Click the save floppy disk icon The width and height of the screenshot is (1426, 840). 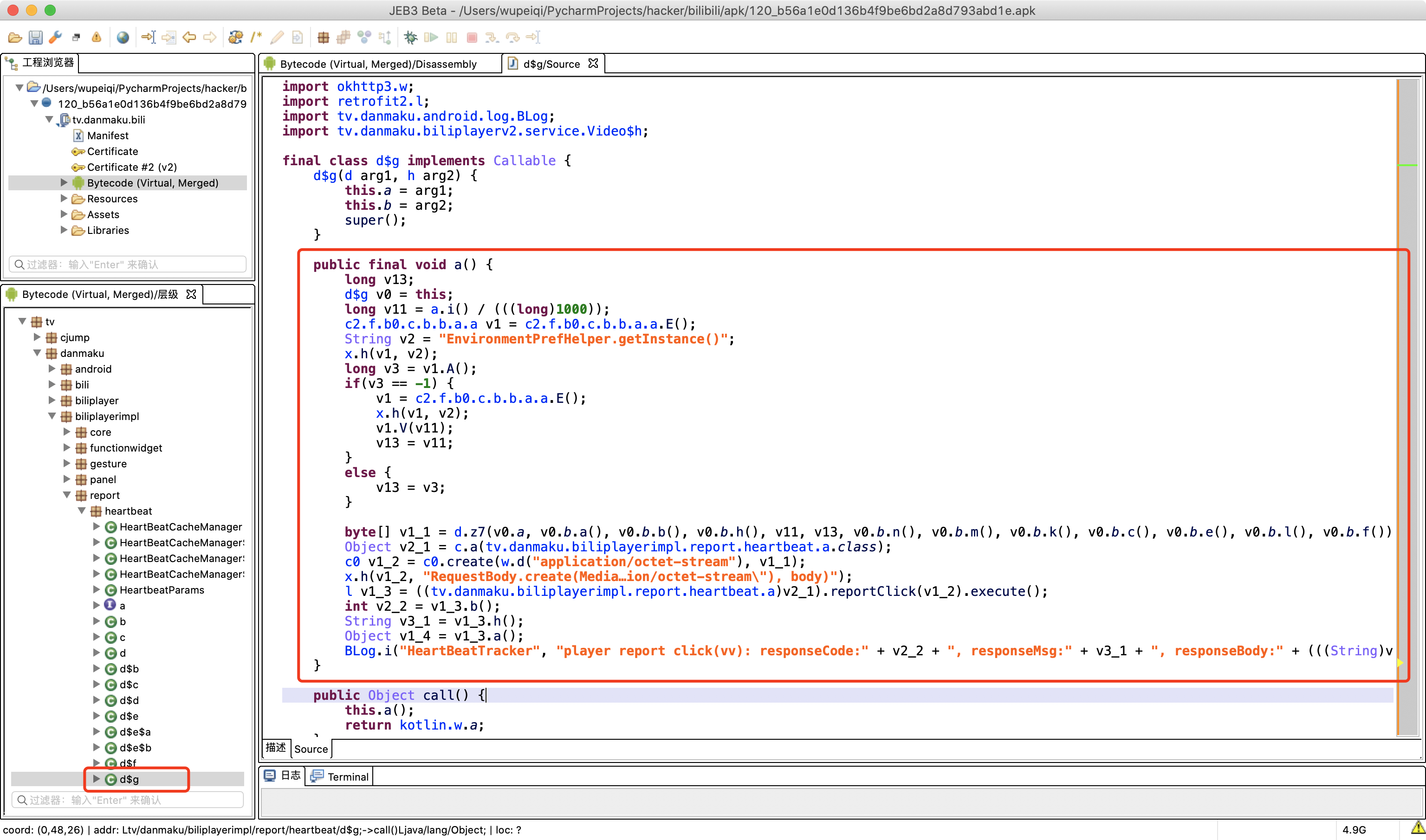coord(36,37)
